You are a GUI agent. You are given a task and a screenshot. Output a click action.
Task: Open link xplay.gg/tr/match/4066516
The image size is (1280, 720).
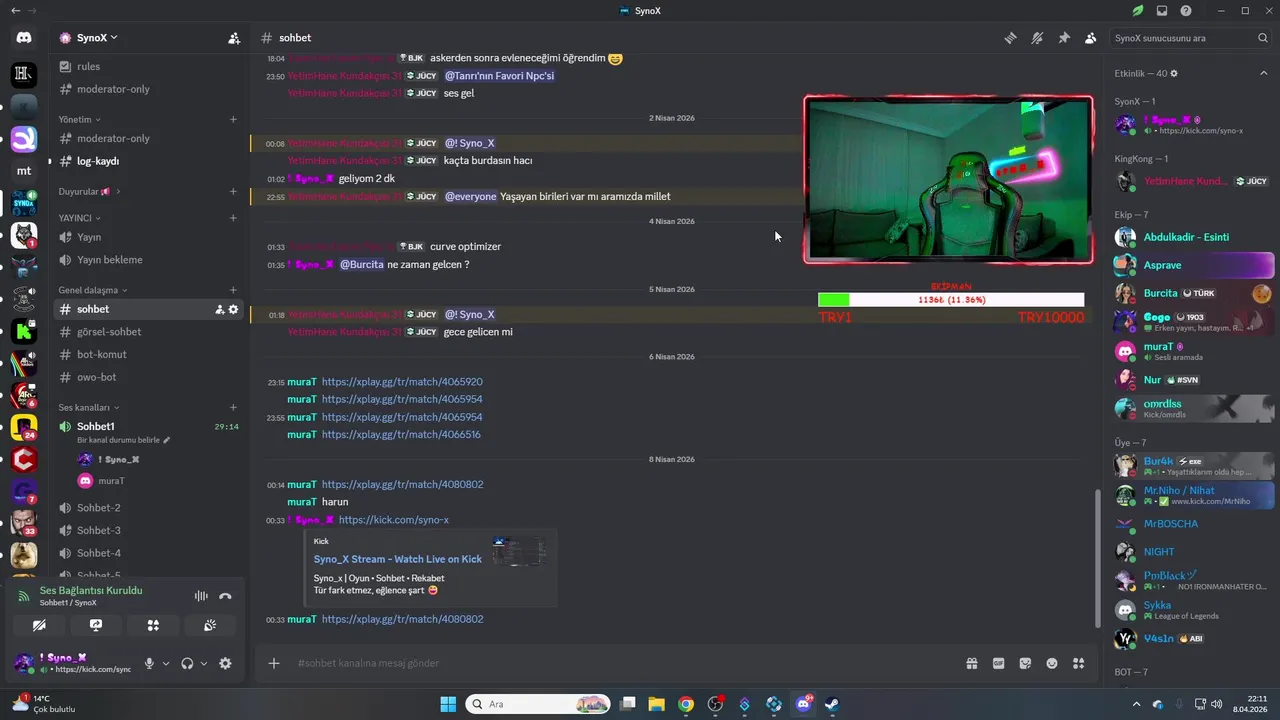click(x=401, y=435)
